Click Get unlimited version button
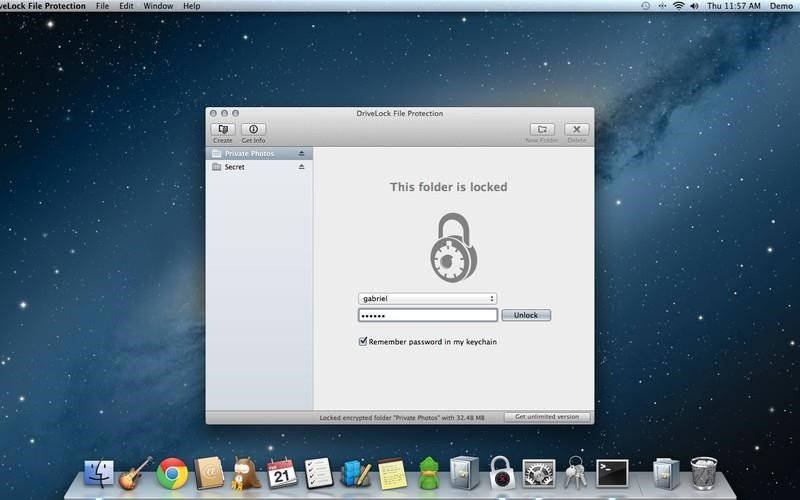The height and width of the screenshot is (500, 800). 547,417
